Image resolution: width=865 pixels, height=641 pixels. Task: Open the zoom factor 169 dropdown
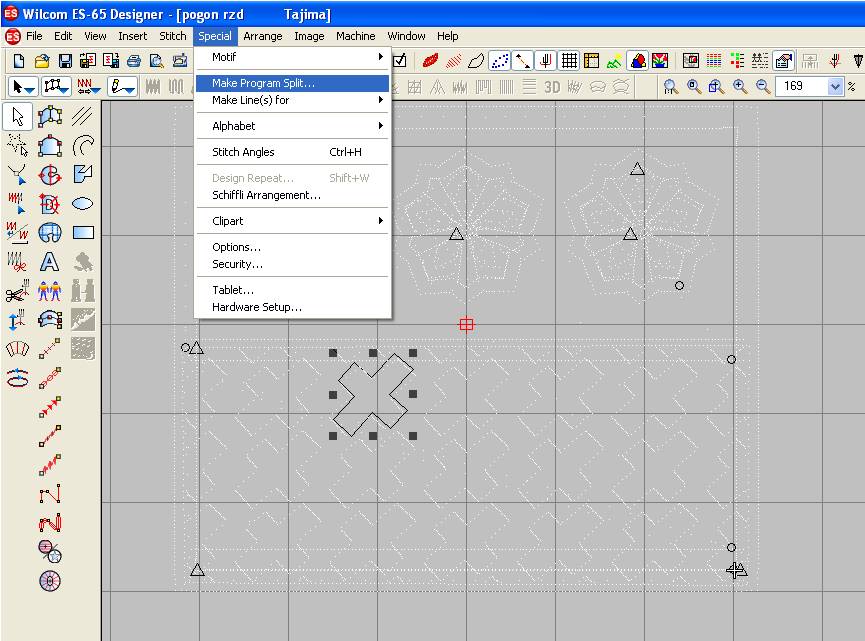[836, 87]
